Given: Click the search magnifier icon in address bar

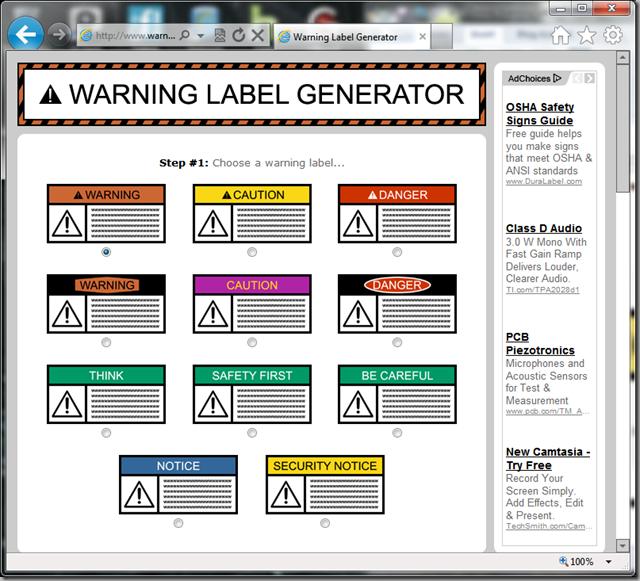Looking at the screenshot, I should tap(185, 36).
